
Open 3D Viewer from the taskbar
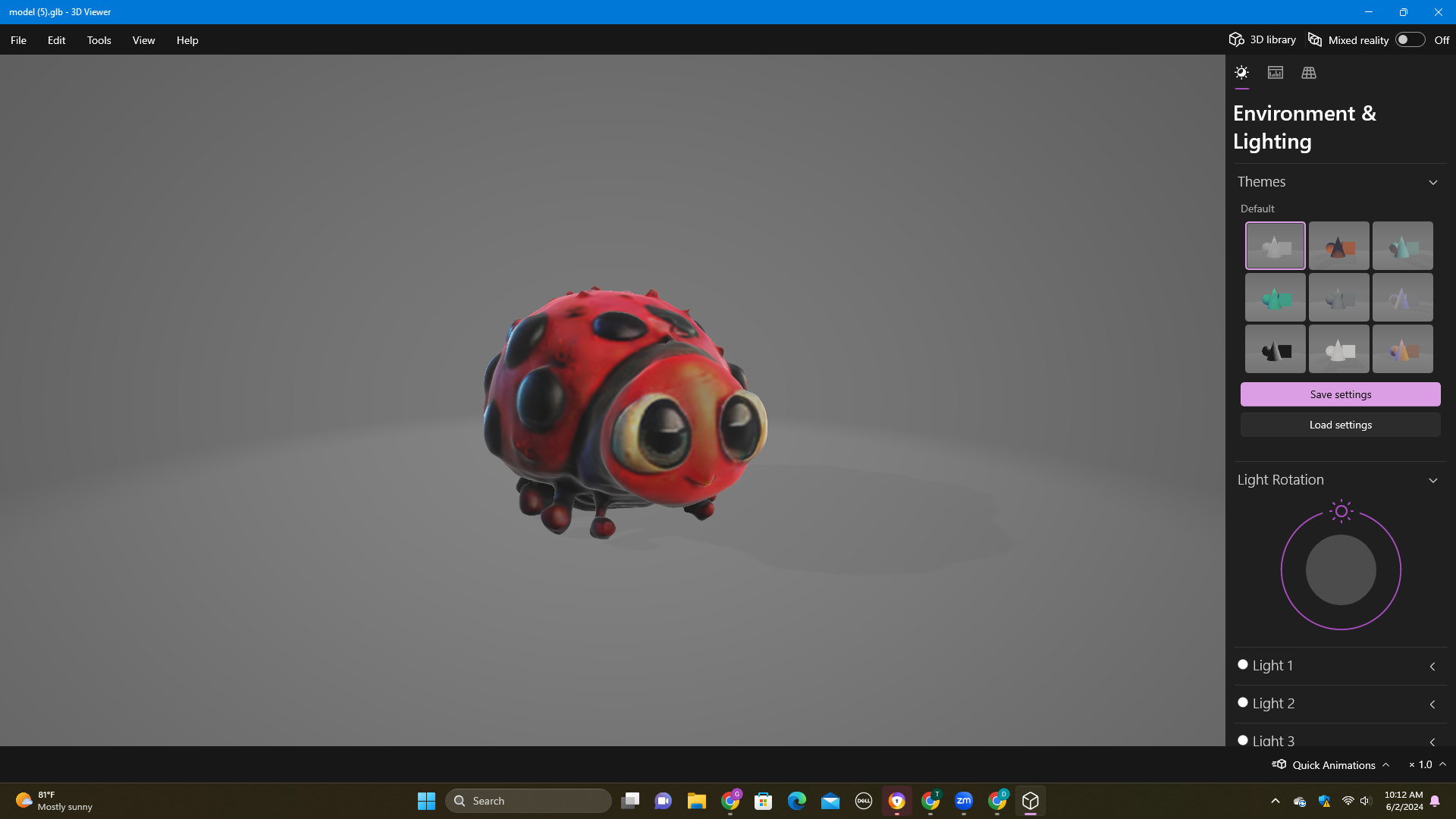pyautogui.click(x=1031, y=800)
